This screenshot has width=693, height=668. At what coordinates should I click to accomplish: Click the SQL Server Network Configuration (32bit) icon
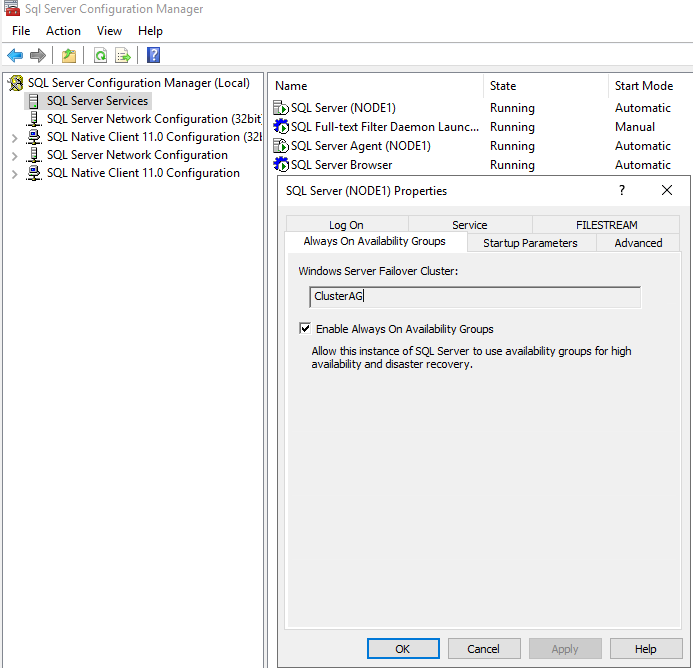[x=34, y=119]
